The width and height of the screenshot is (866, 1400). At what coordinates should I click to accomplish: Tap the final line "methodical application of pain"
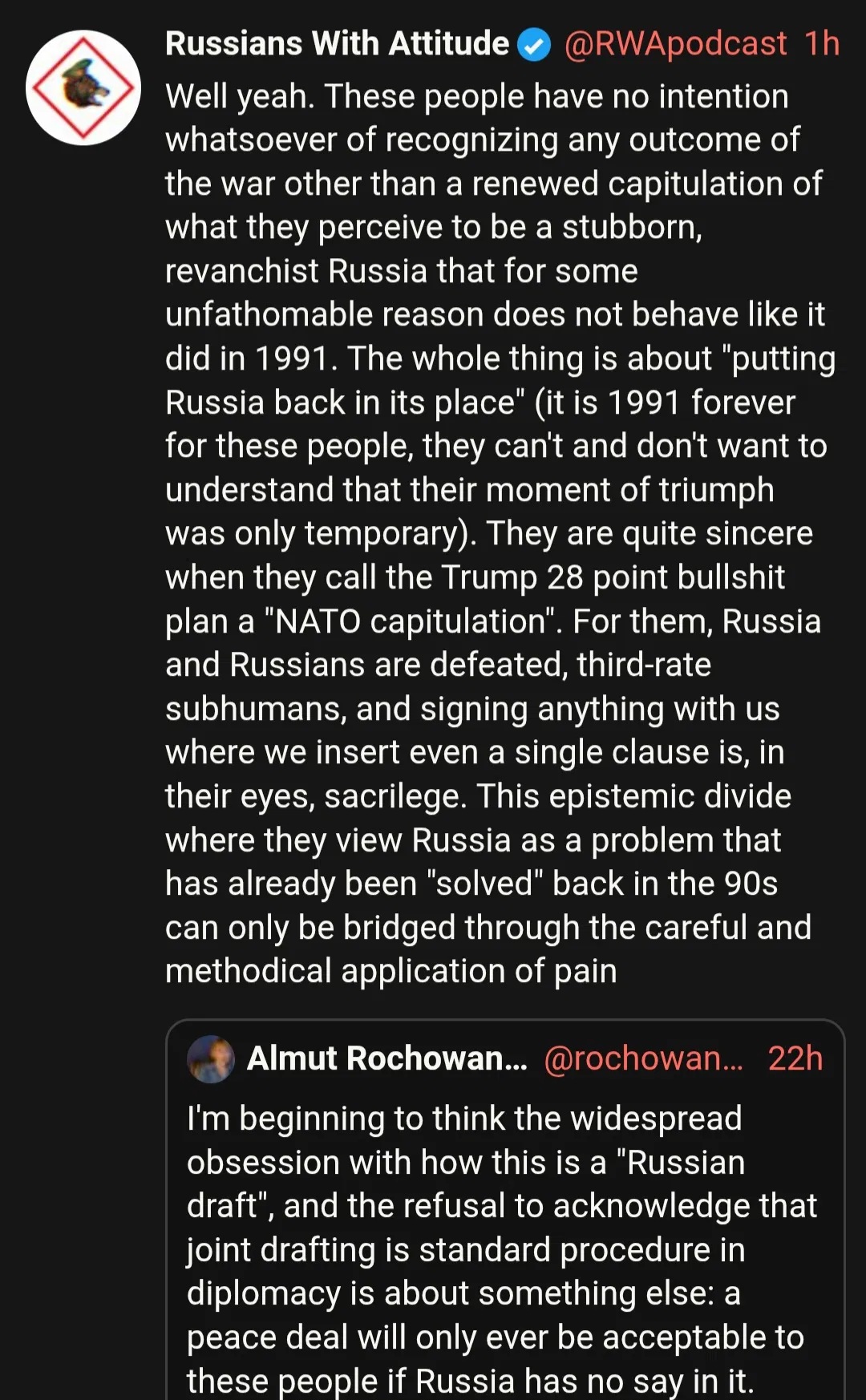(x=391, y=971)
